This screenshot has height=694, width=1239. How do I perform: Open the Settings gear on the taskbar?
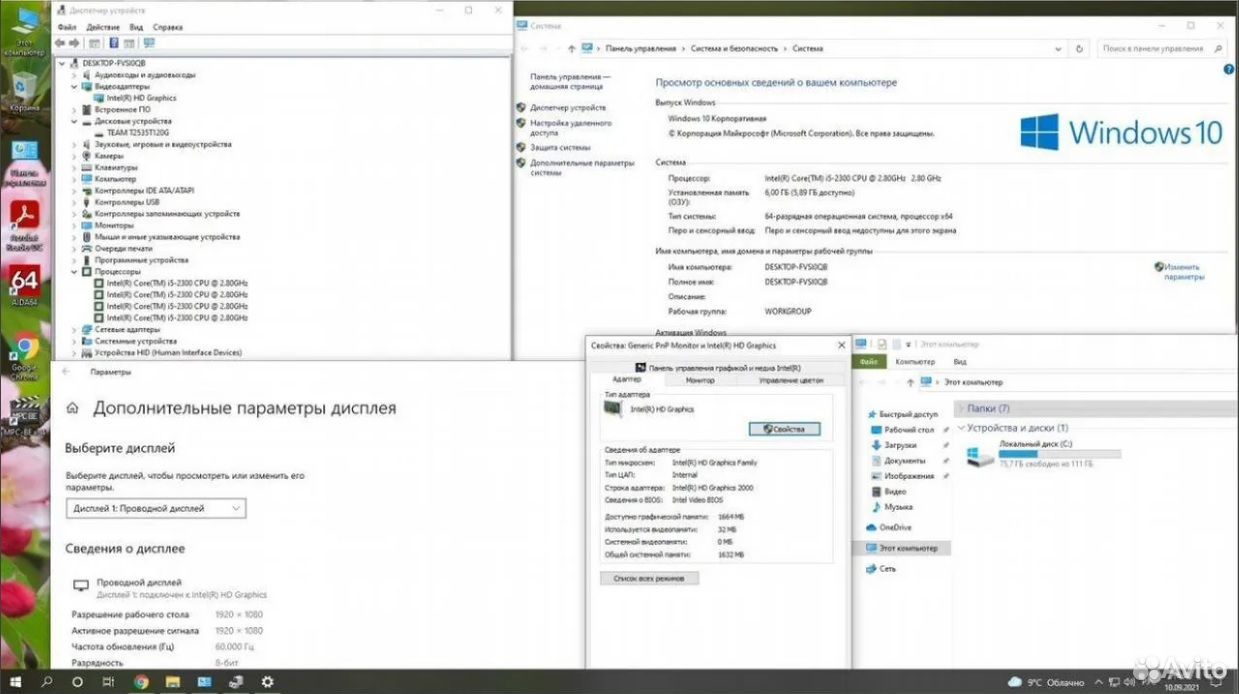tap(267, 682)
